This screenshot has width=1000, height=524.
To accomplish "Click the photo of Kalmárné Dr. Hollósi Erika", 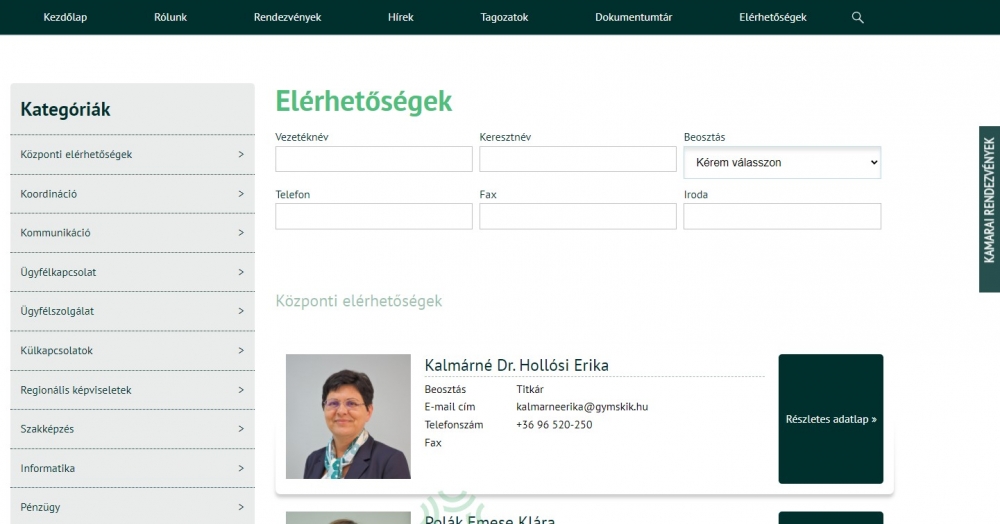I will click(x=348, y=416).
